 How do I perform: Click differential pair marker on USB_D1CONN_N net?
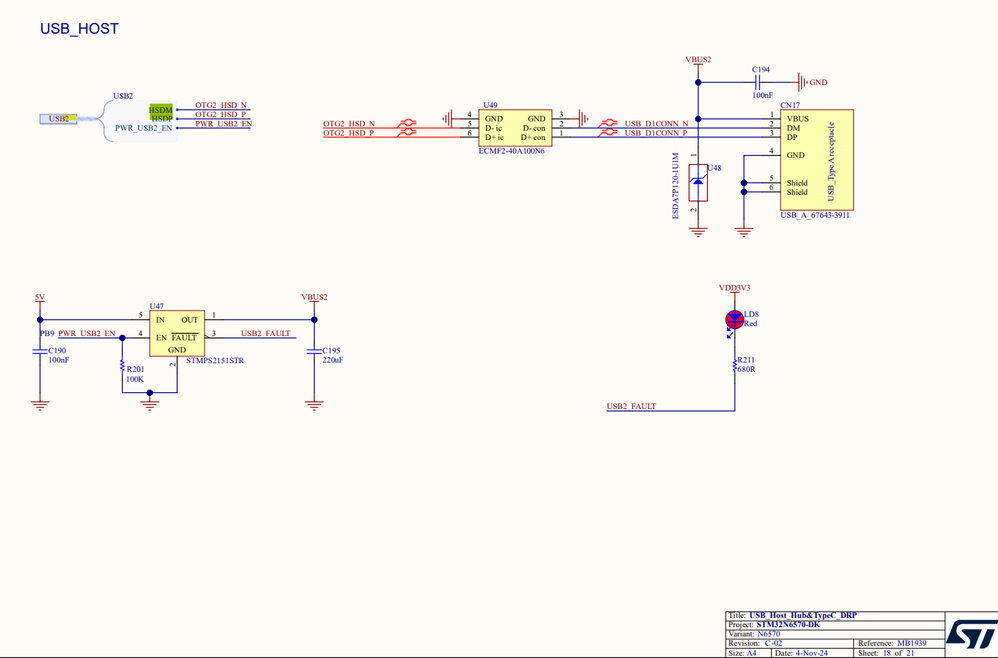tap(608, 123)
